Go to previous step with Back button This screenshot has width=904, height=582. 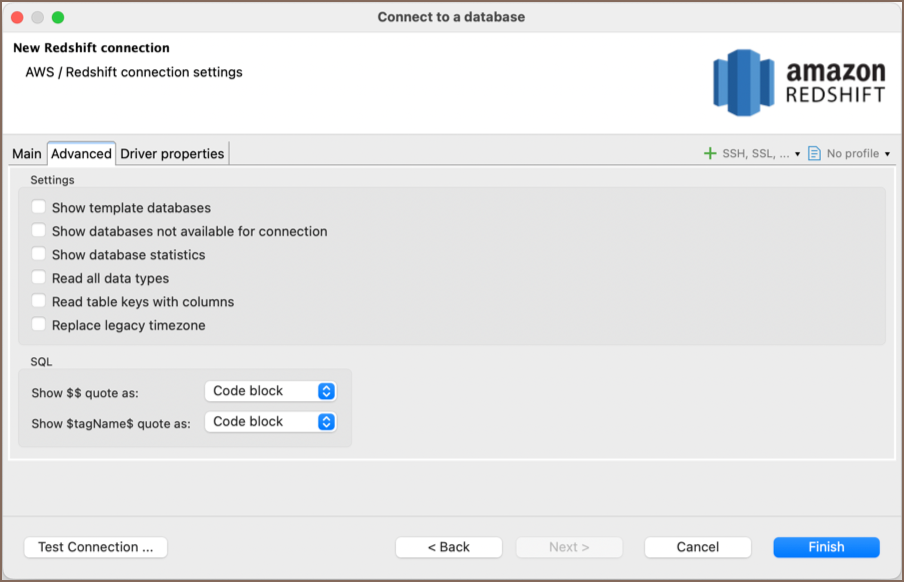(x=448, y=547)
